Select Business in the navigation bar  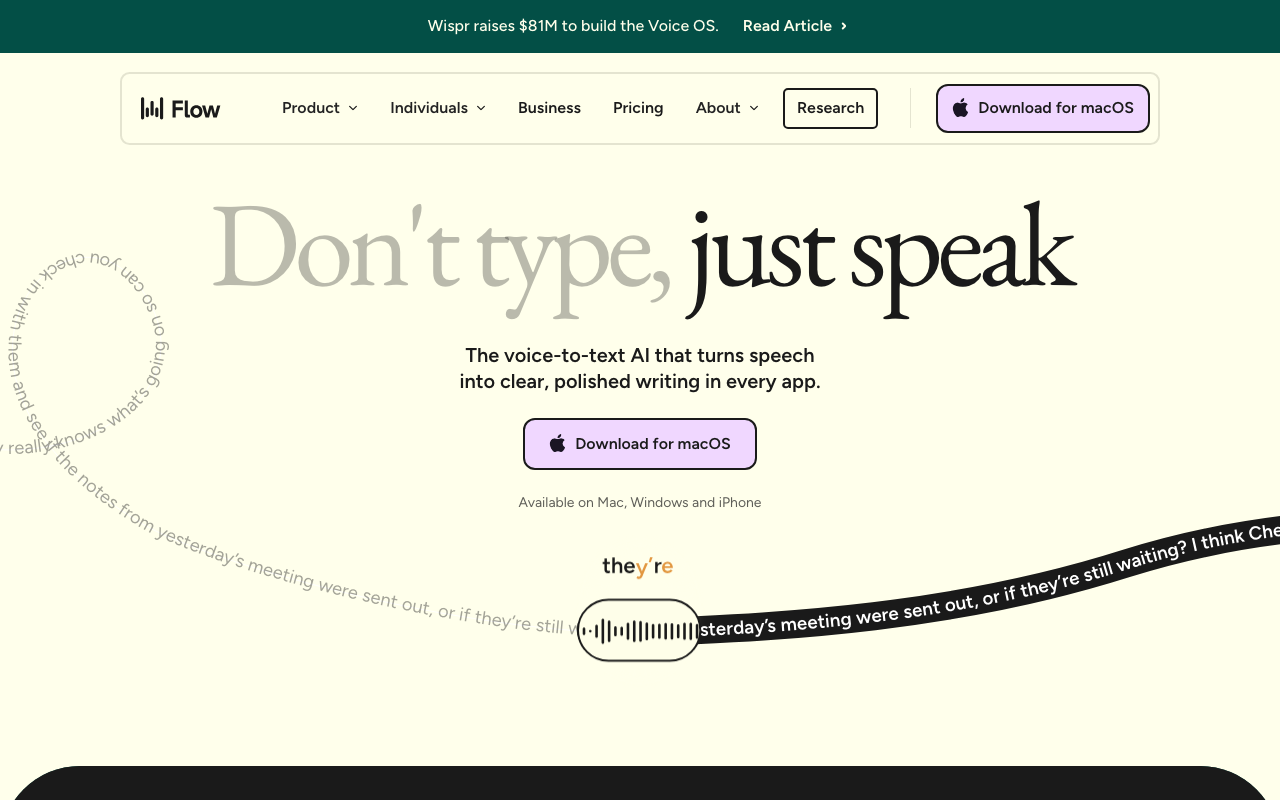tap(549, 108)
